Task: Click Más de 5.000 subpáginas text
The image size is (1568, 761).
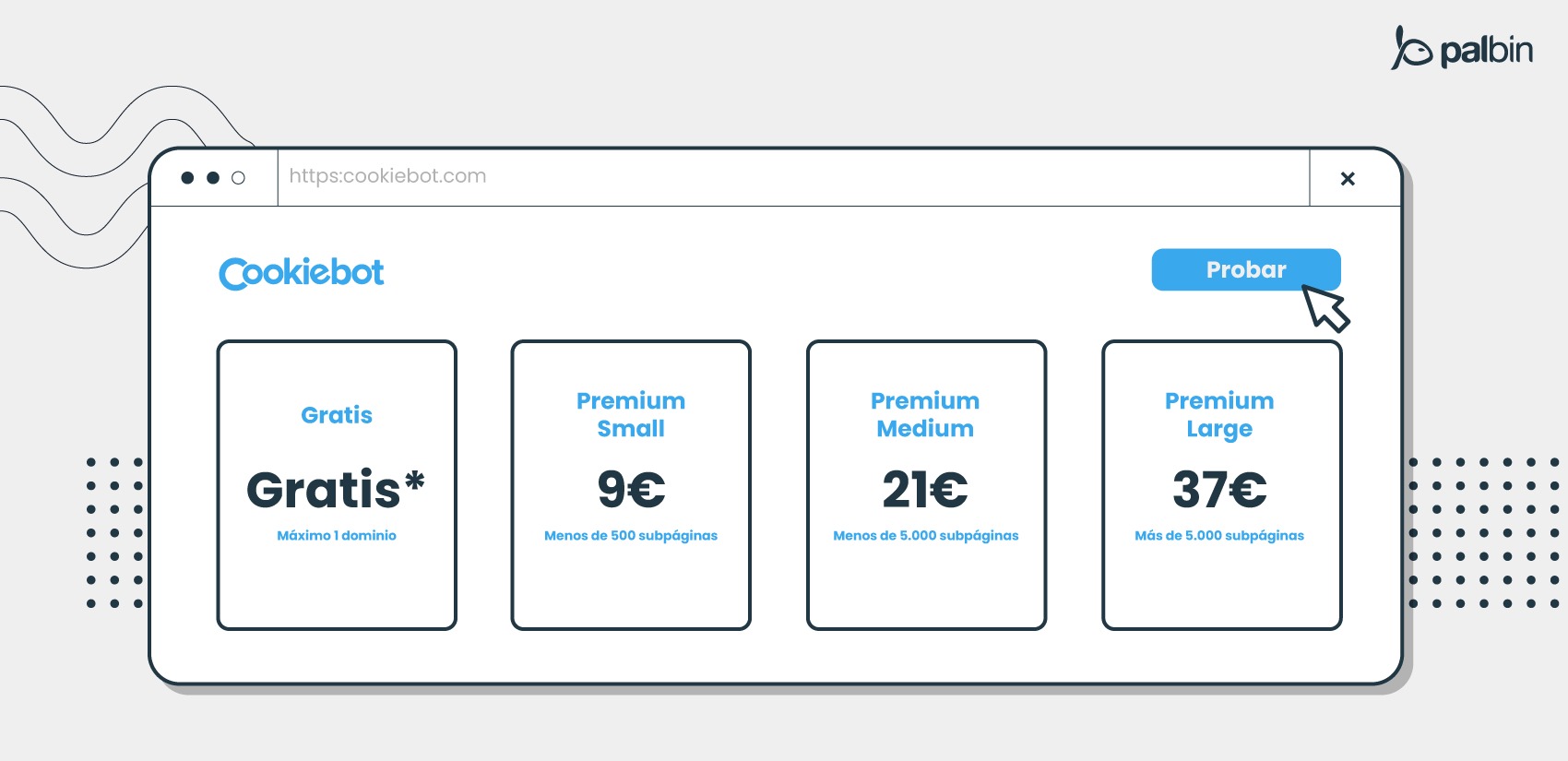Action: pyautogui.click(x=1219, y=536)
